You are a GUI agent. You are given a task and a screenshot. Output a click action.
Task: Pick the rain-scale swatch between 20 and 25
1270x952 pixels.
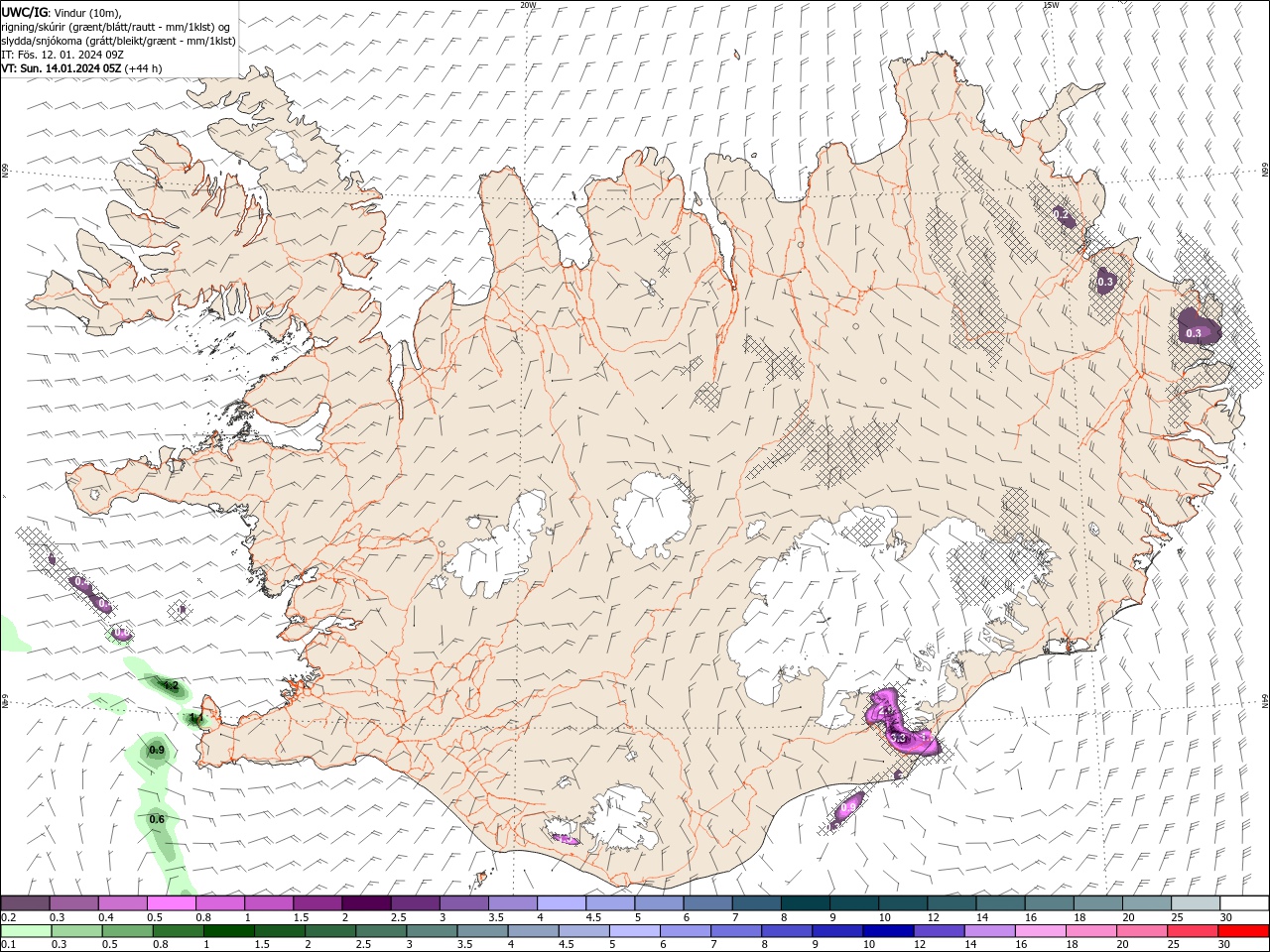[x=1142, y=931]
